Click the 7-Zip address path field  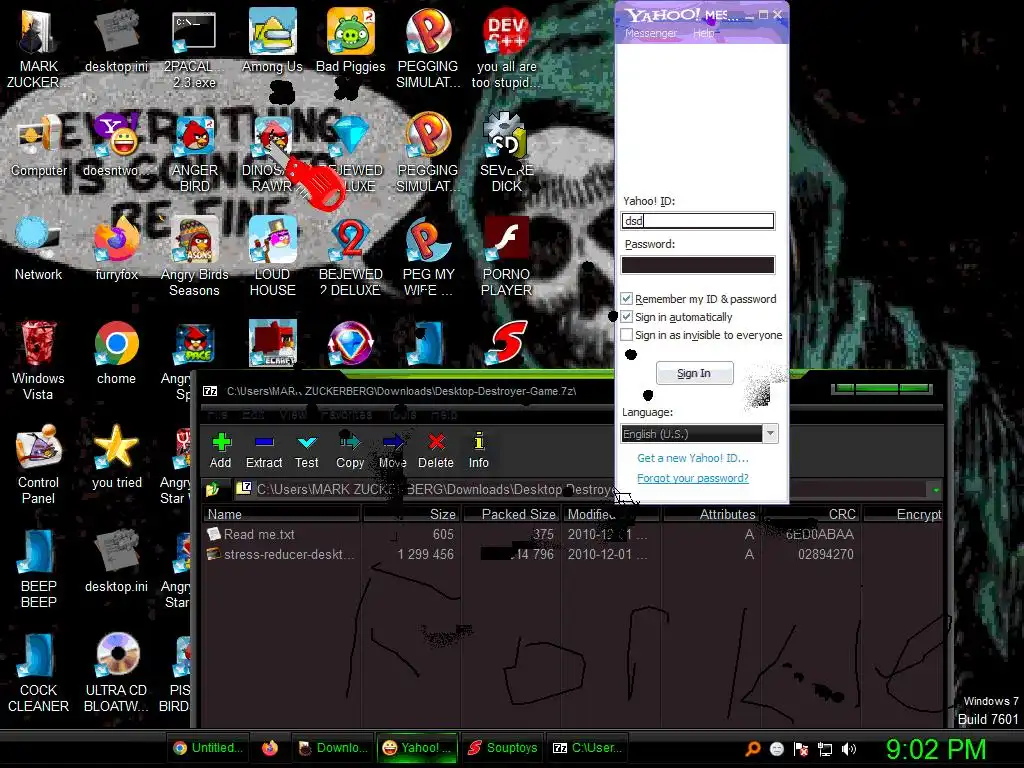581,489
